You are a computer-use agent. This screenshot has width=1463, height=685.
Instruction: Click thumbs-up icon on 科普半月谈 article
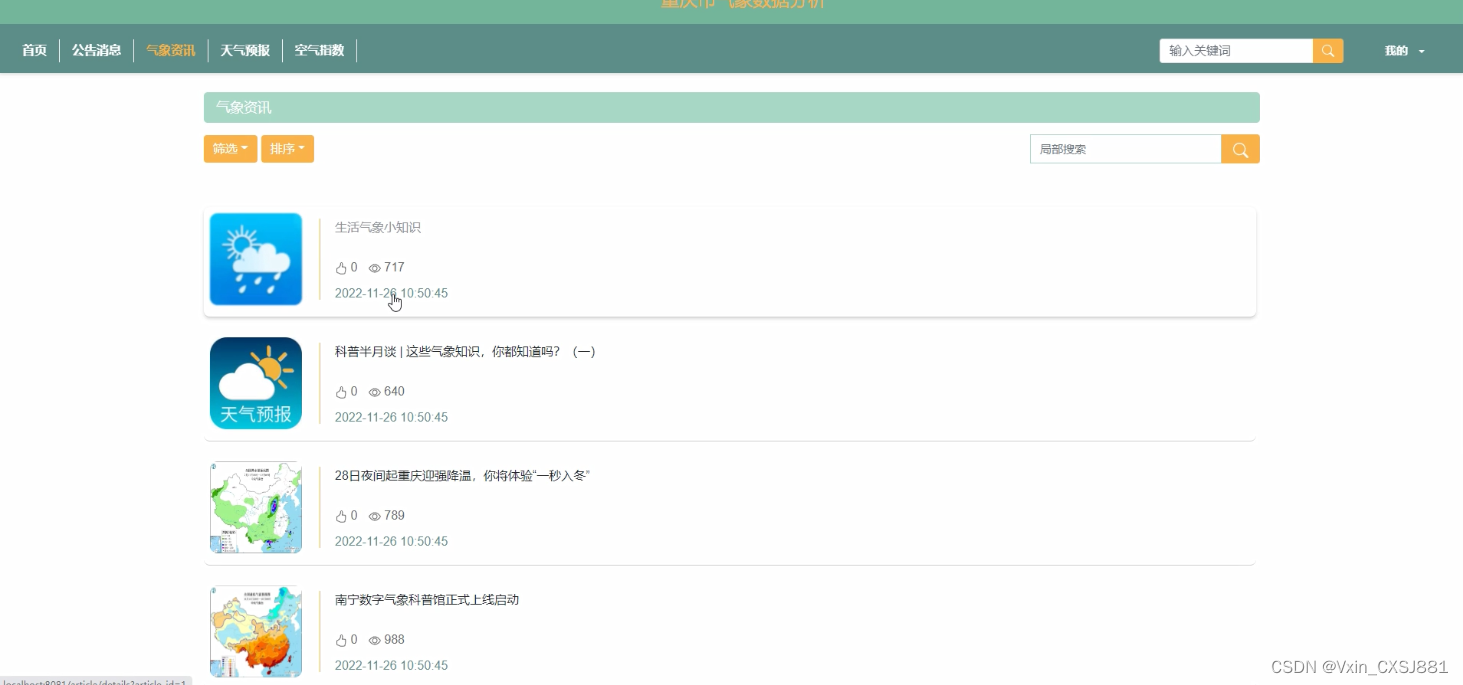click(341, 392)
